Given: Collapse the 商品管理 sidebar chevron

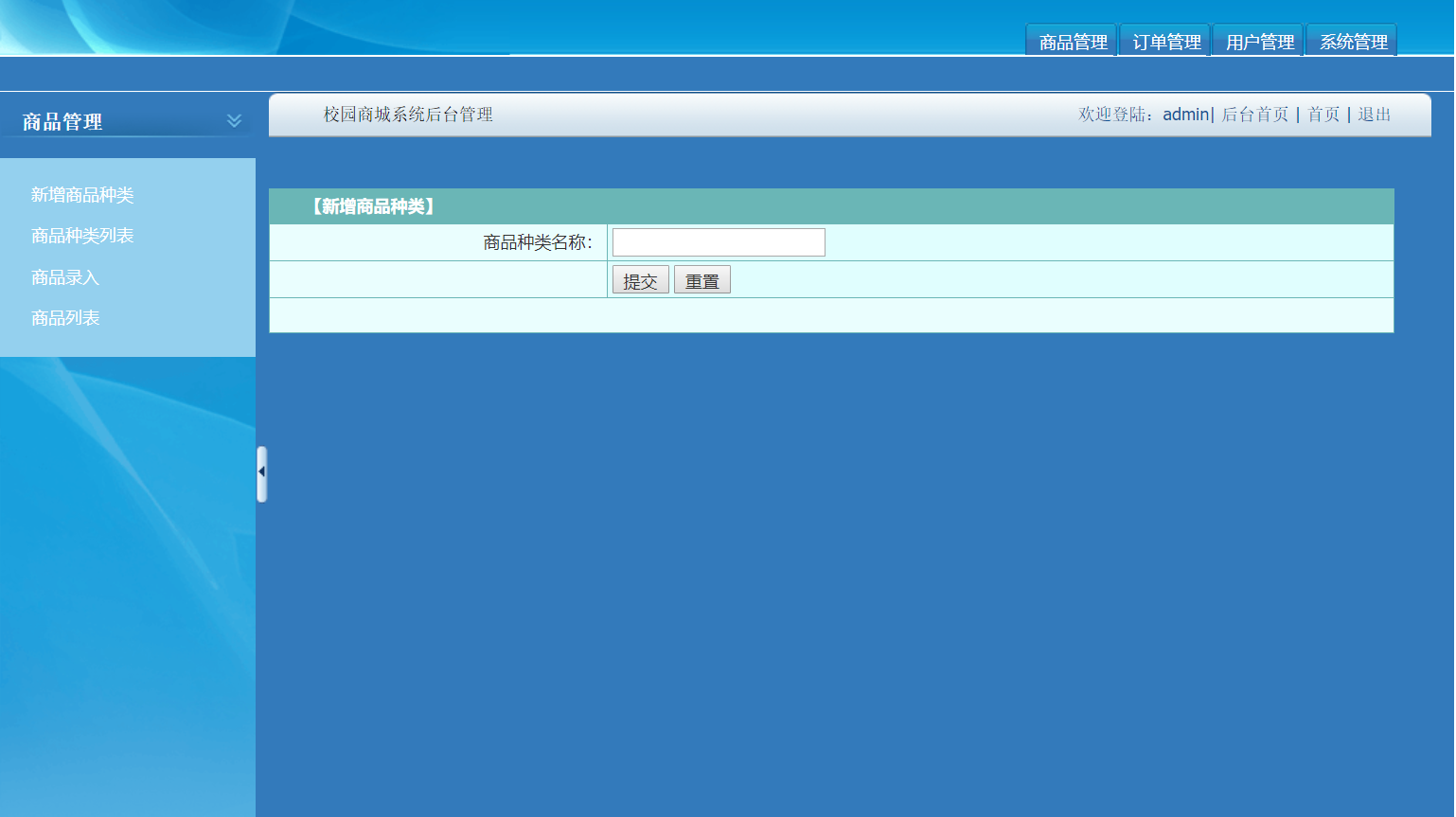Looking at the screenshot, I should [x=234, y=120].
